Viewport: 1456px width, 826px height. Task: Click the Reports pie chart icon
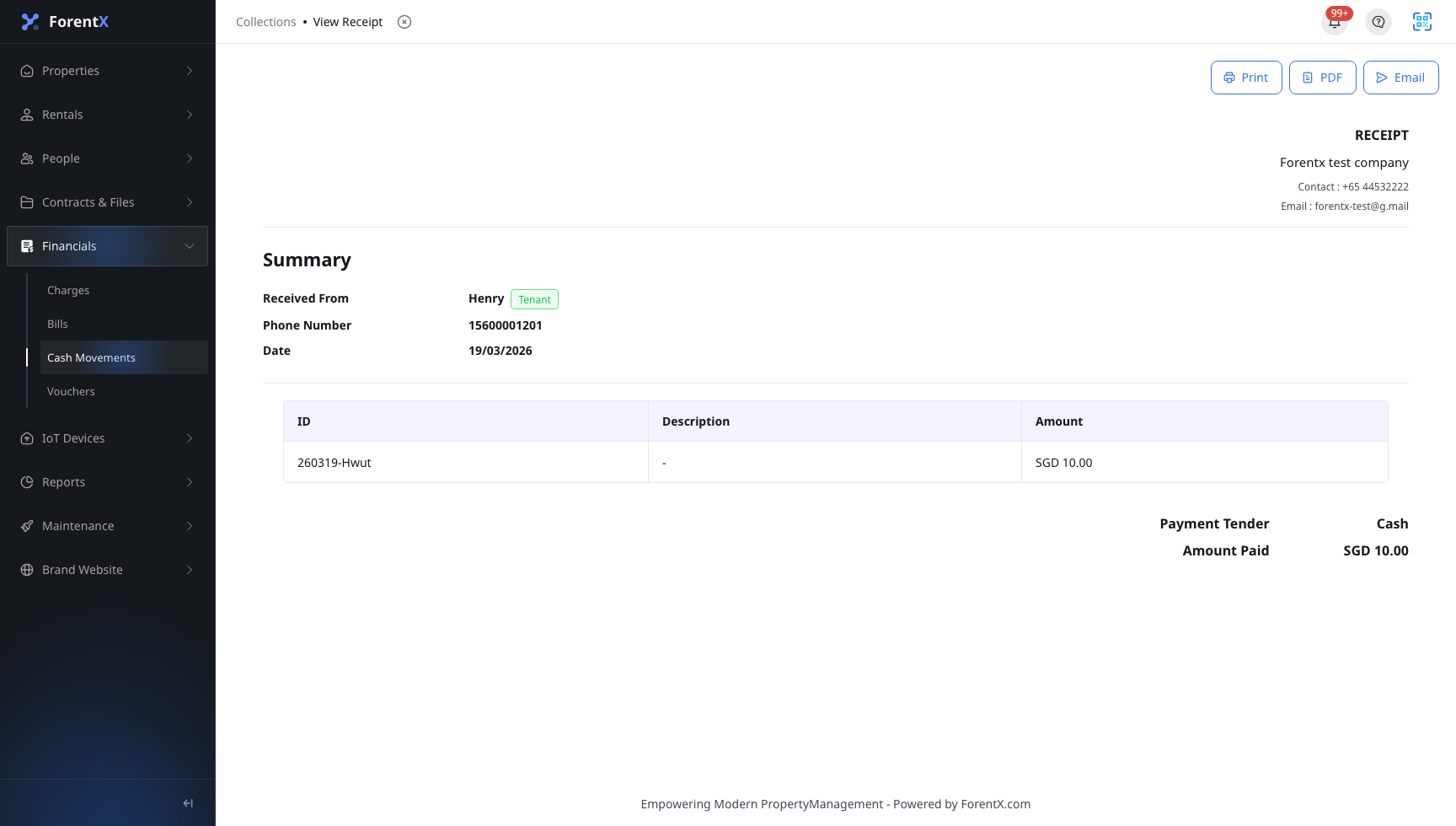[x=27, y=482]
